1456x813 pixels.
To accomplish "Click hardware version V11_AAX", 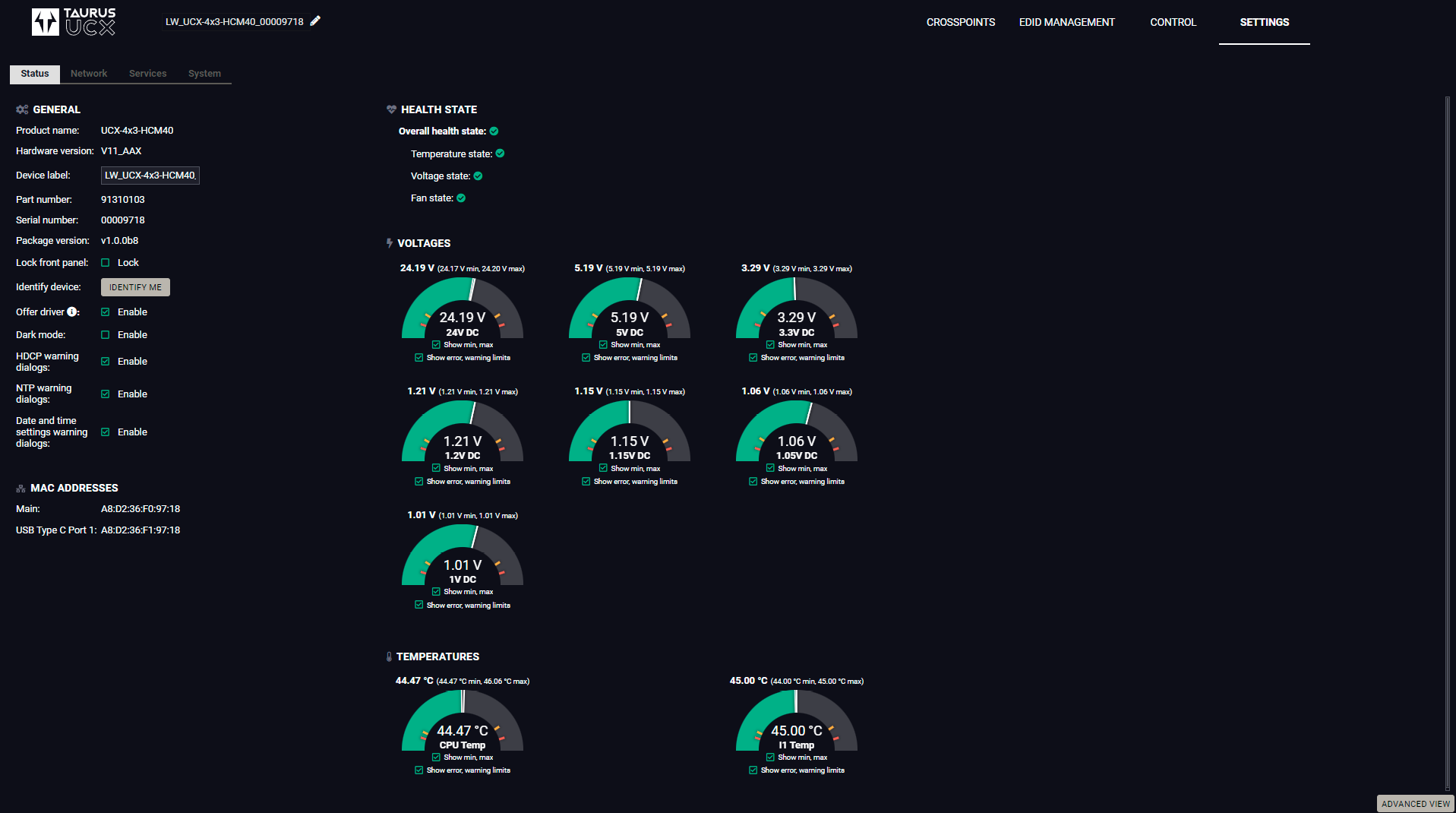I will coord(122,151).
